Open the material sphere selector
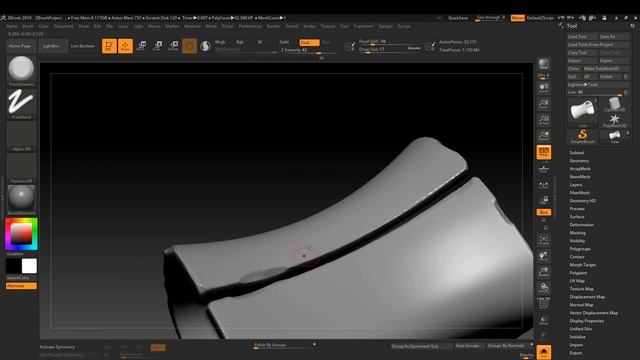The height and width of the screenshot is (360, 640). pyautogui.click(x=21, y=200)
